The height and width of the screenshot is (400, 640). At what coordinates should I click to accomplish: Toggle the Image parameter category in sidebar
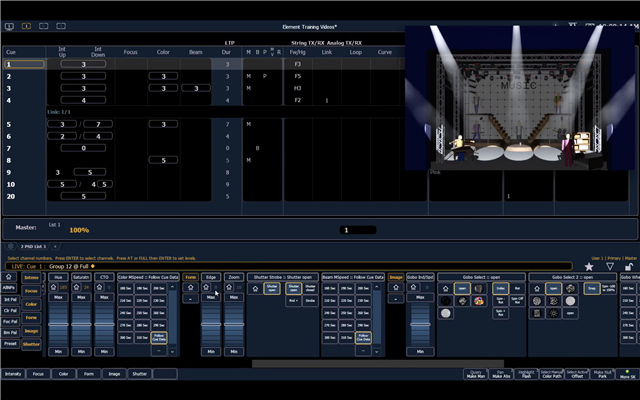[x=31, y=331]
